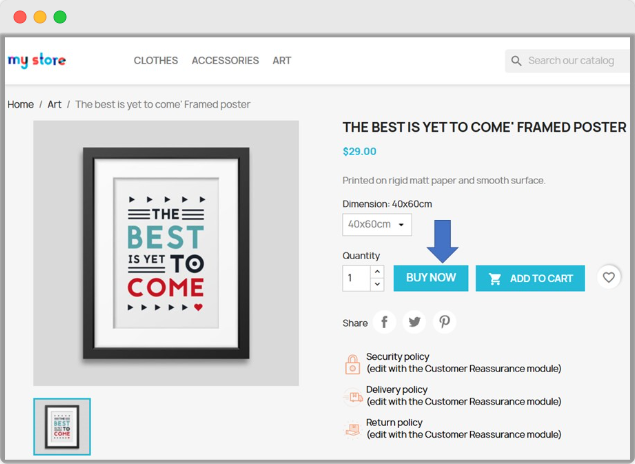
Task: Increase quantity with up arrow
Action: pos(377,271)
